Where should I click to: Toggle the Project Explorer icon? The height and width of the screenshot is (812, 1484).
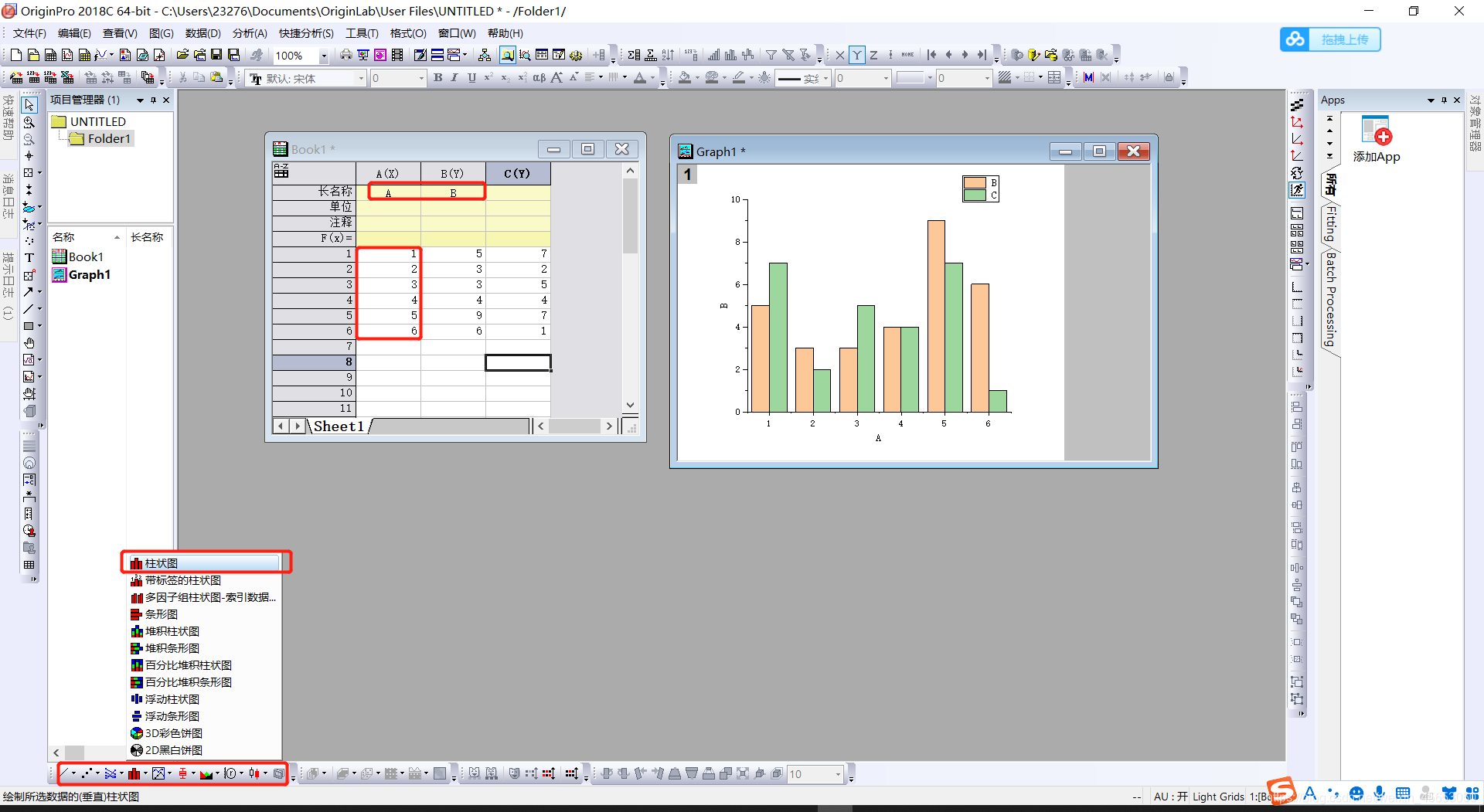[508, 55]
